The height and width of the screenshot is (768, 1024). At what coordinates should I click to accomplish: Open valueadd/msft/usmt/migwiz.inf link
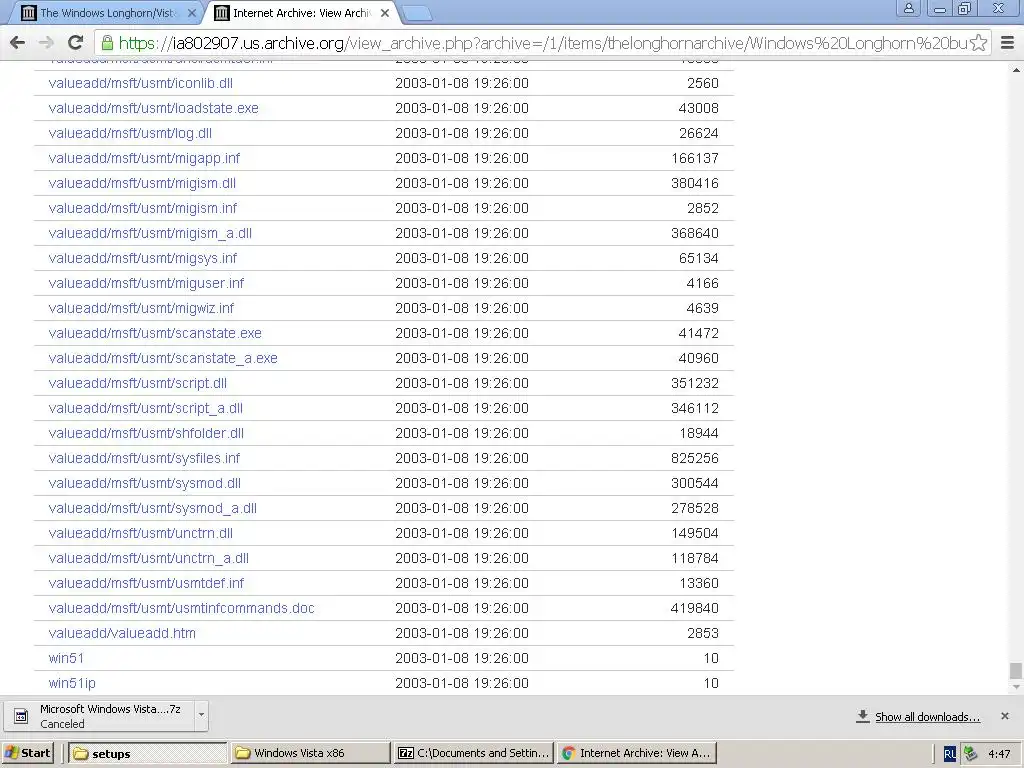point(141,308)
